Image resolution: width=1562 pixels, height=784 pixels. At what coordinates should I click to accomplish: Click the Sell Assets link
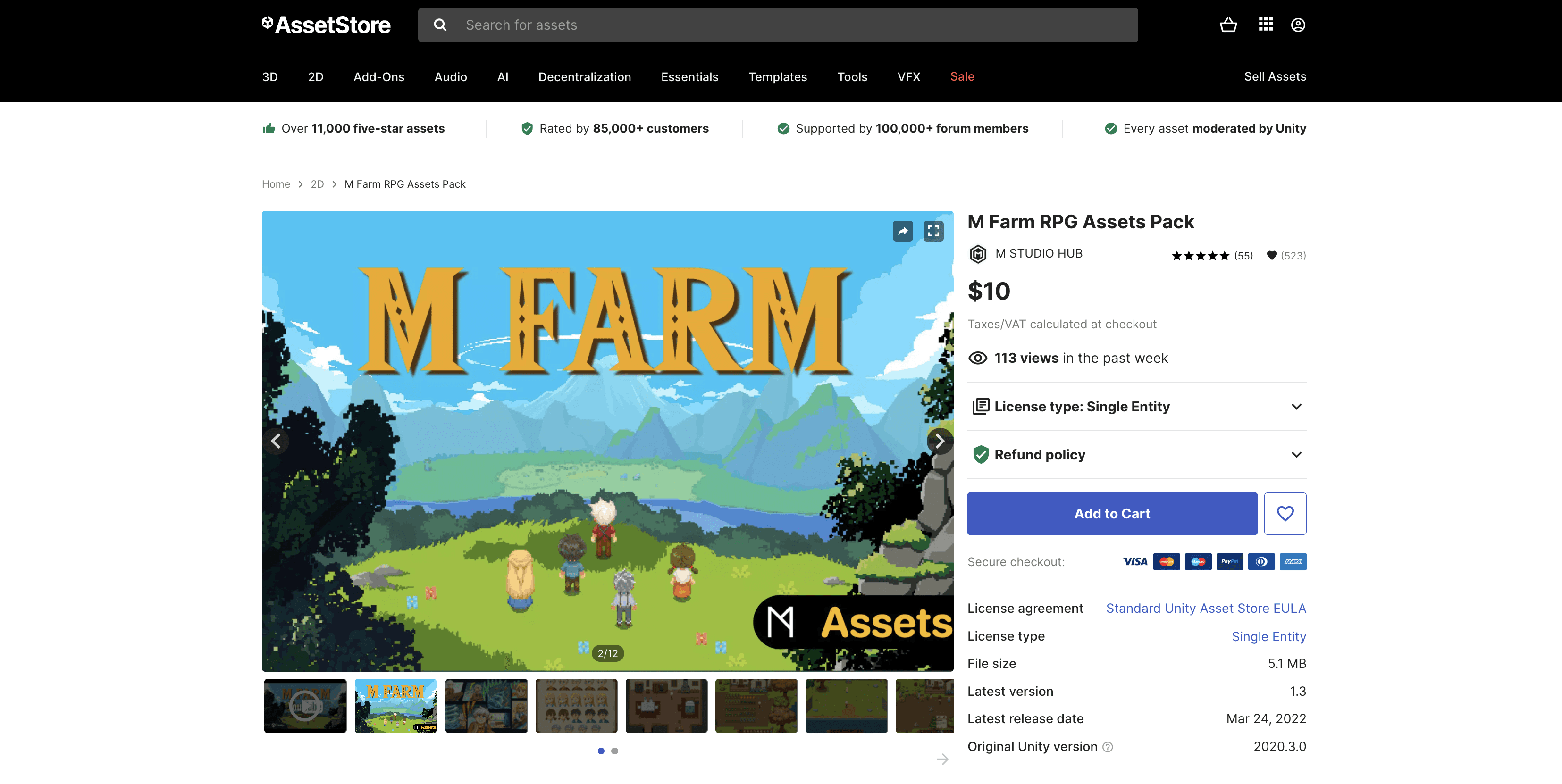pos(1275,76)
